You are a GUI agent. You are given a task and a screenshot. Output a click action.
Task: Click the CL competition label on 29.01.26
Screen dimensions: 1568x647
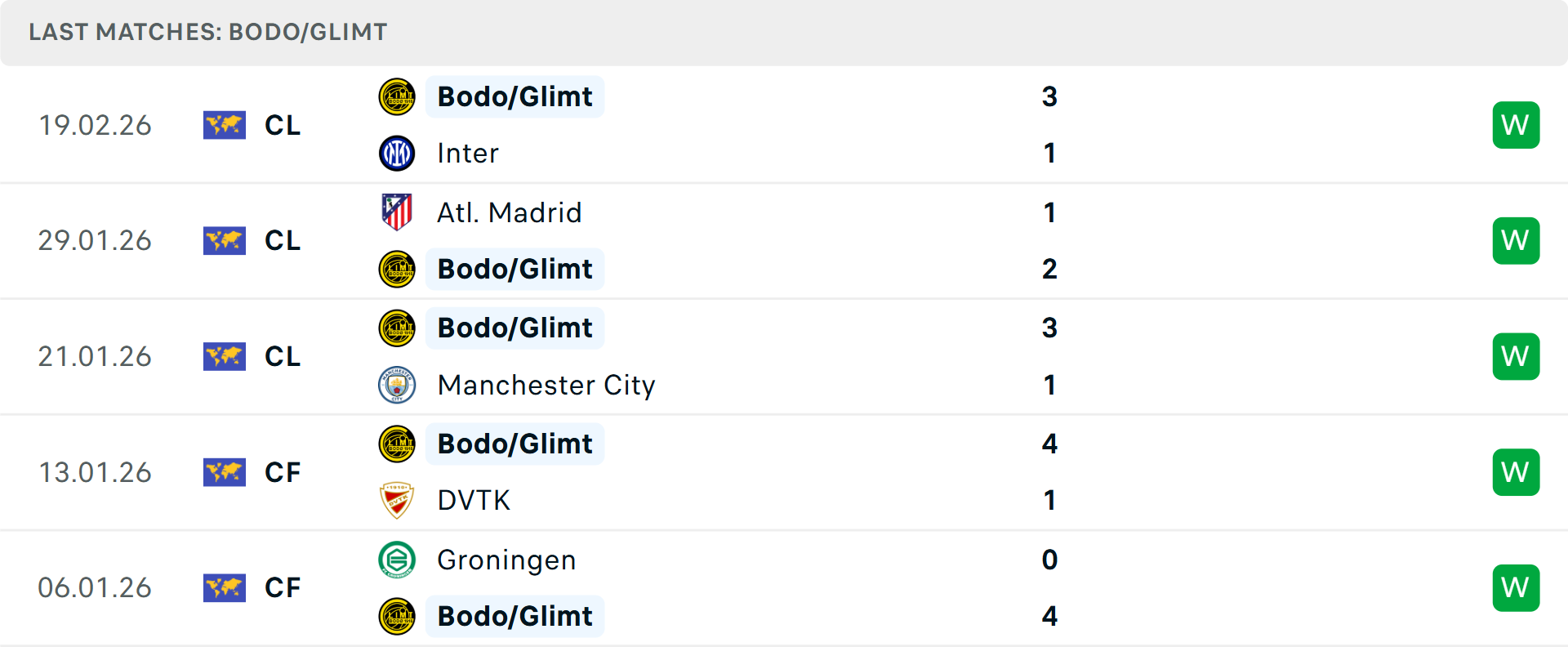click(x=283, y=240)
